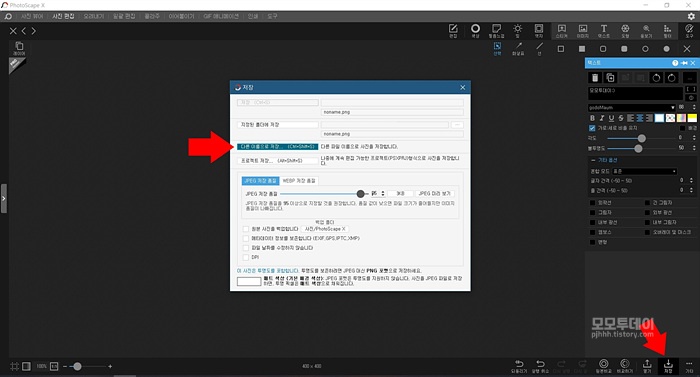Open the Filter (필터) tool
This screenshot has width=700, height=377.
pos(667,31)
